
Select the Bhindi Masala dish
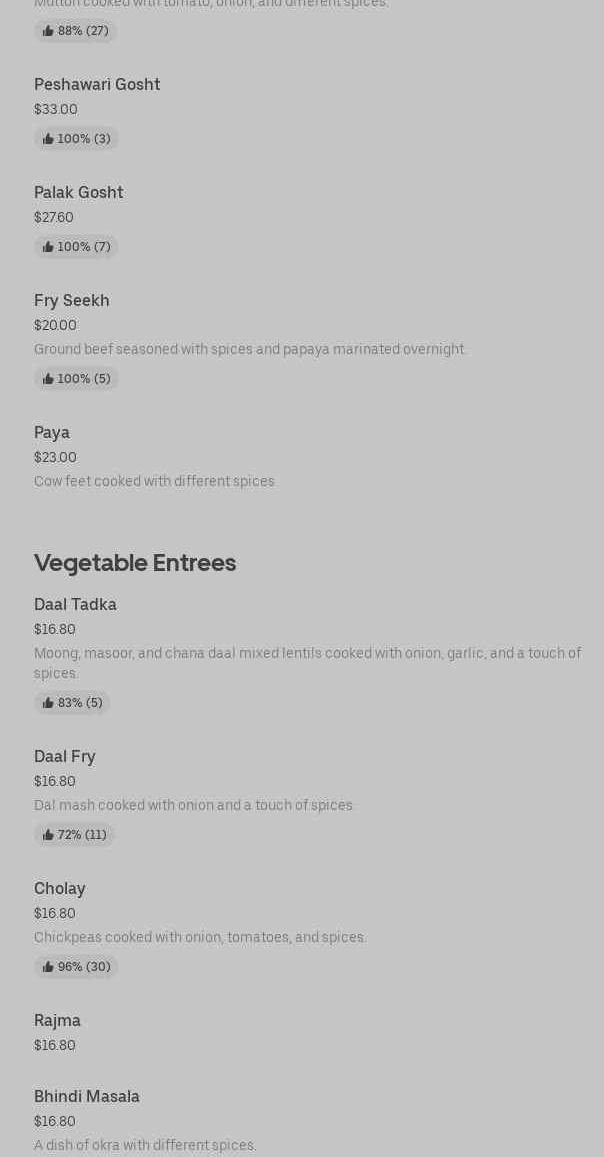pos(87,1097)
